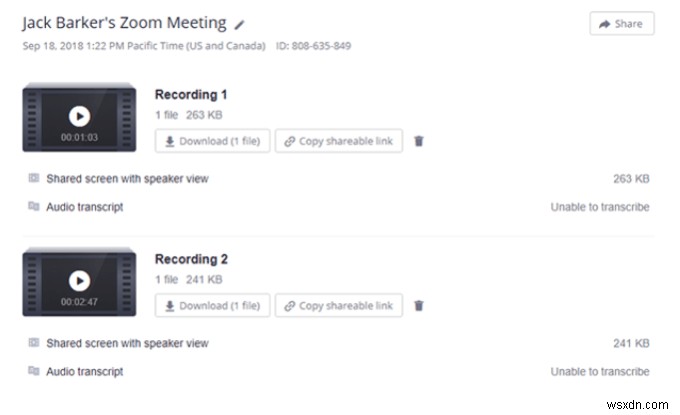Viewport: 680px width, 415px height.
Task: Delete Recording 1 with trash icon
Action: pos(419,141)
